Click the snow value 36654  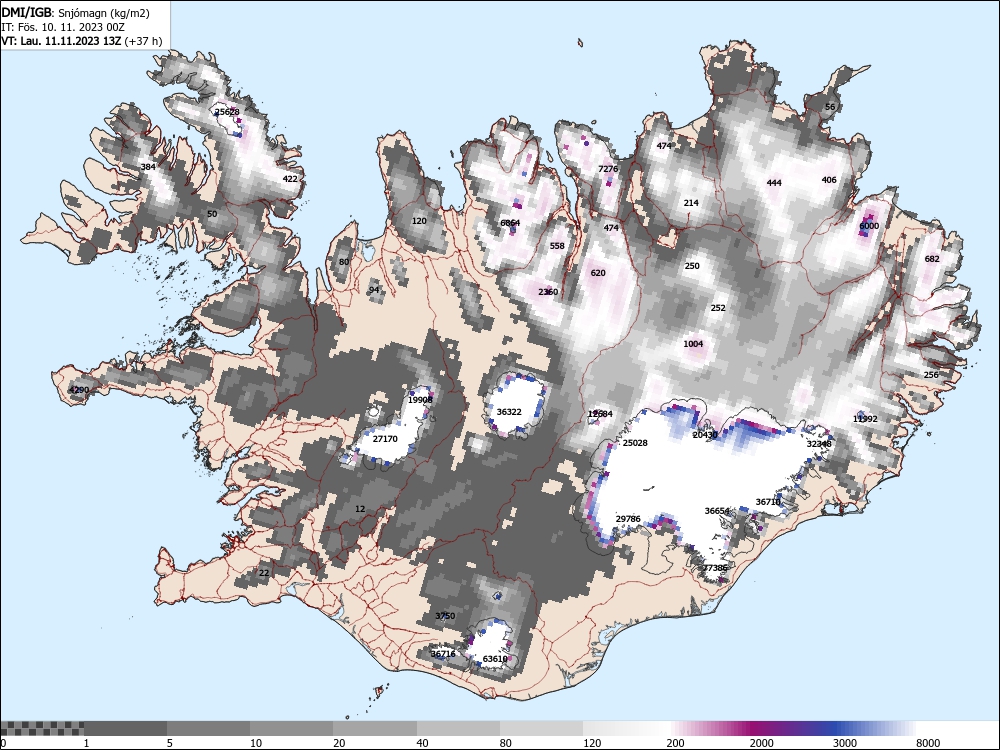717,510
